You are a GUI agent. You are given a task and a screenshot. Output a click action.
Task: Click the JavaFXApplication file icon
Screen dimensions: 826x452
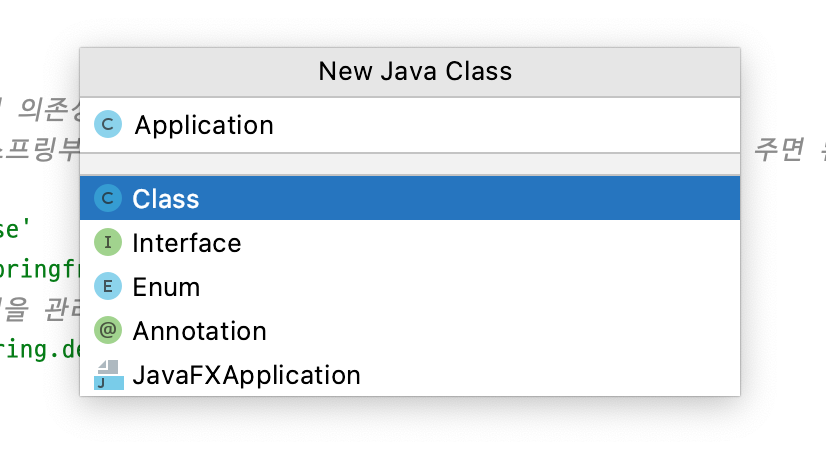coord(109,375)
